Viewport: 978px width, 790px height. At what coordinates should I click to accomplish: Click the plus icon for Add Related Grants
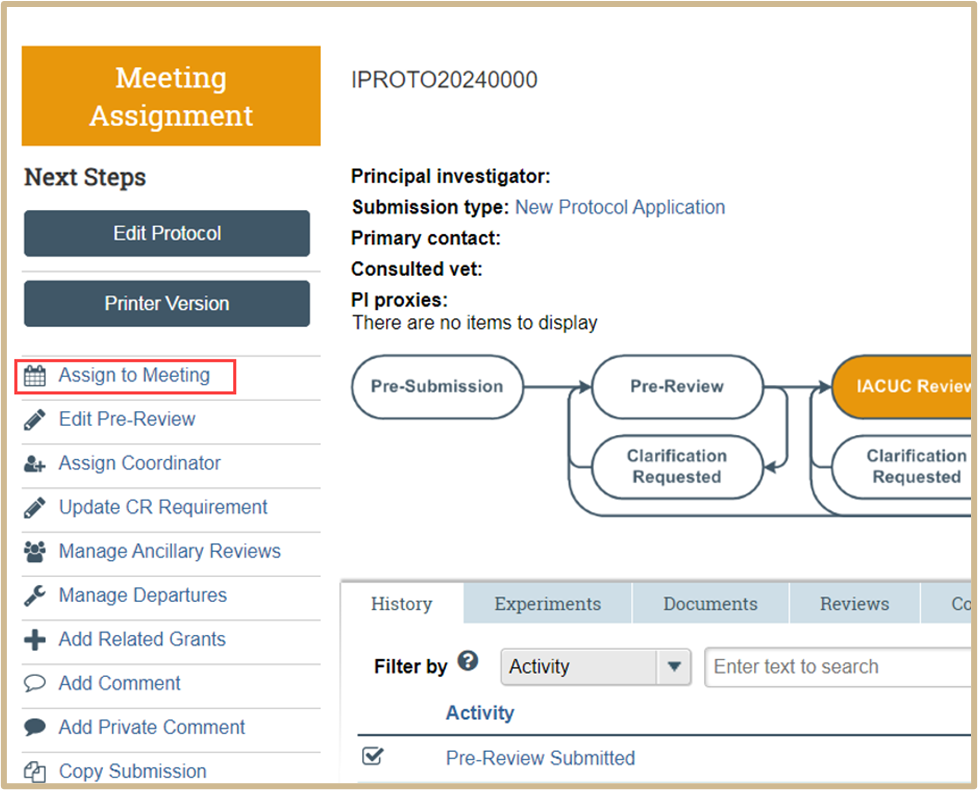[35, 640]
